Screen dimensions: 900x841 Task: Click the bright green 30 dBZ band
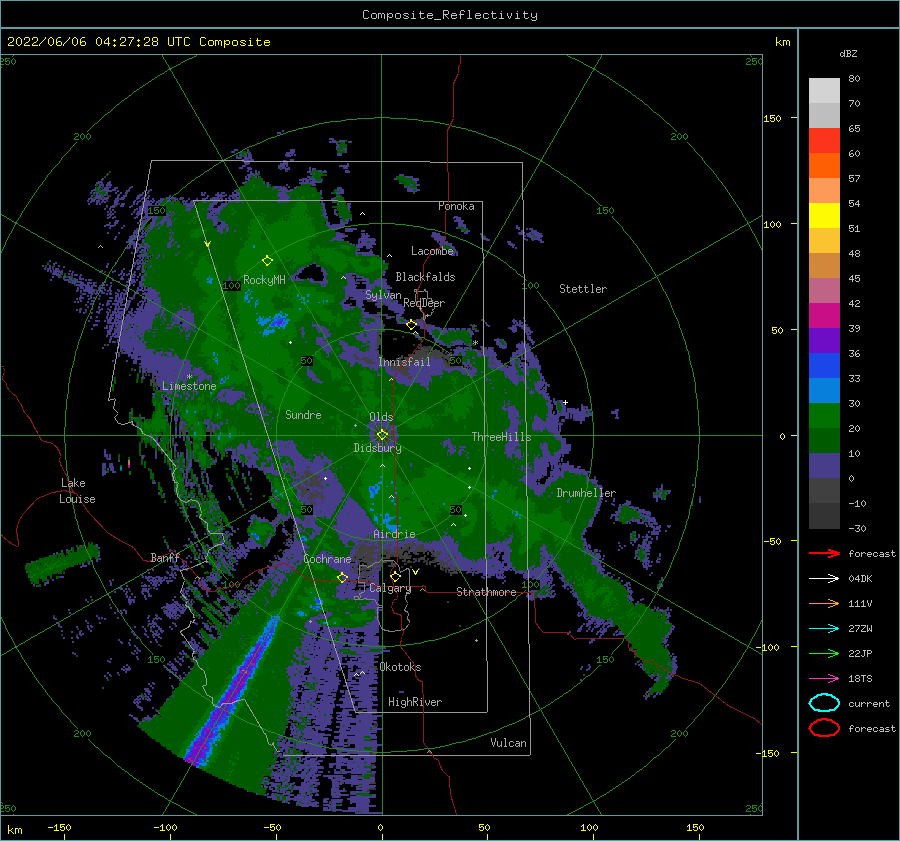[824, 415]
